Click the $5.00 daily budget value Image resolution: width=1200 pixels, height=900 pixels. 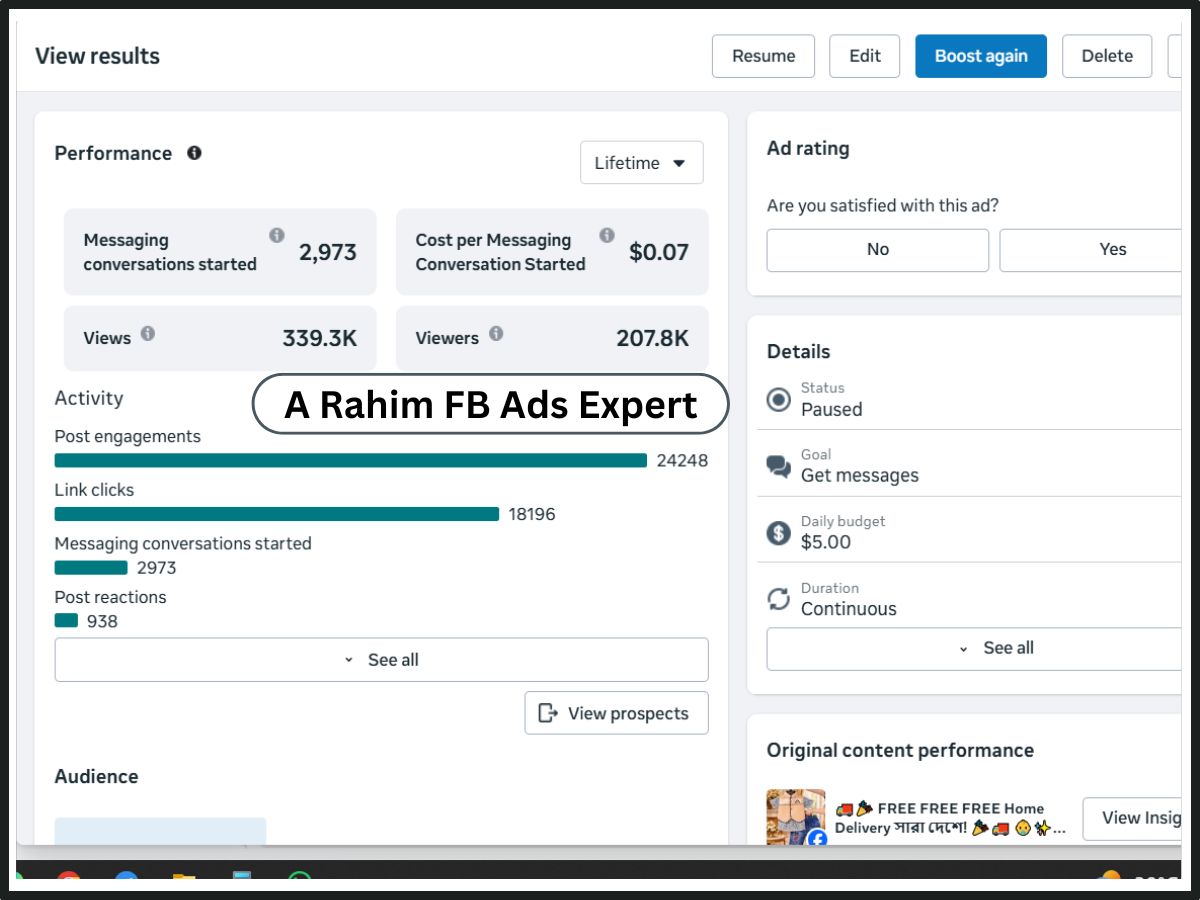click(x=826, y=542)
